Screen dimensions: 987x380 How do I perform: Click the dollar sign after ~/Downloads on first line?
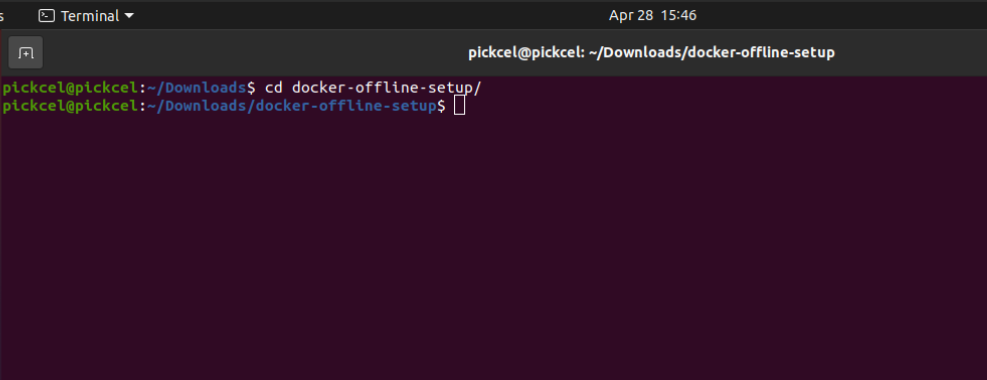click(x=251, y=88)
